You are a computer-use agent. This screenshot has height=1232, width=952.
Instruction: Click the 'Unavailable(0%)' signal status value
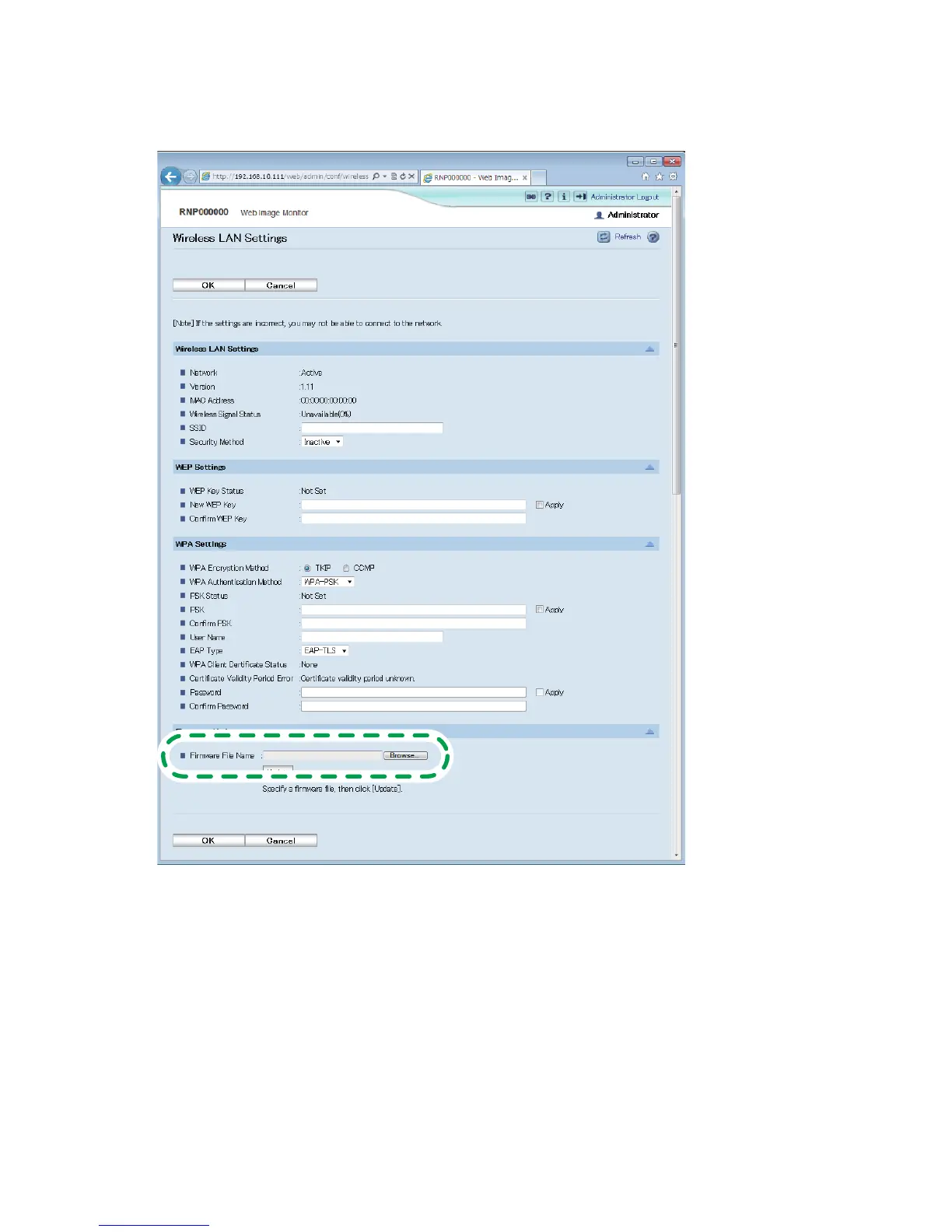point(326,415)
